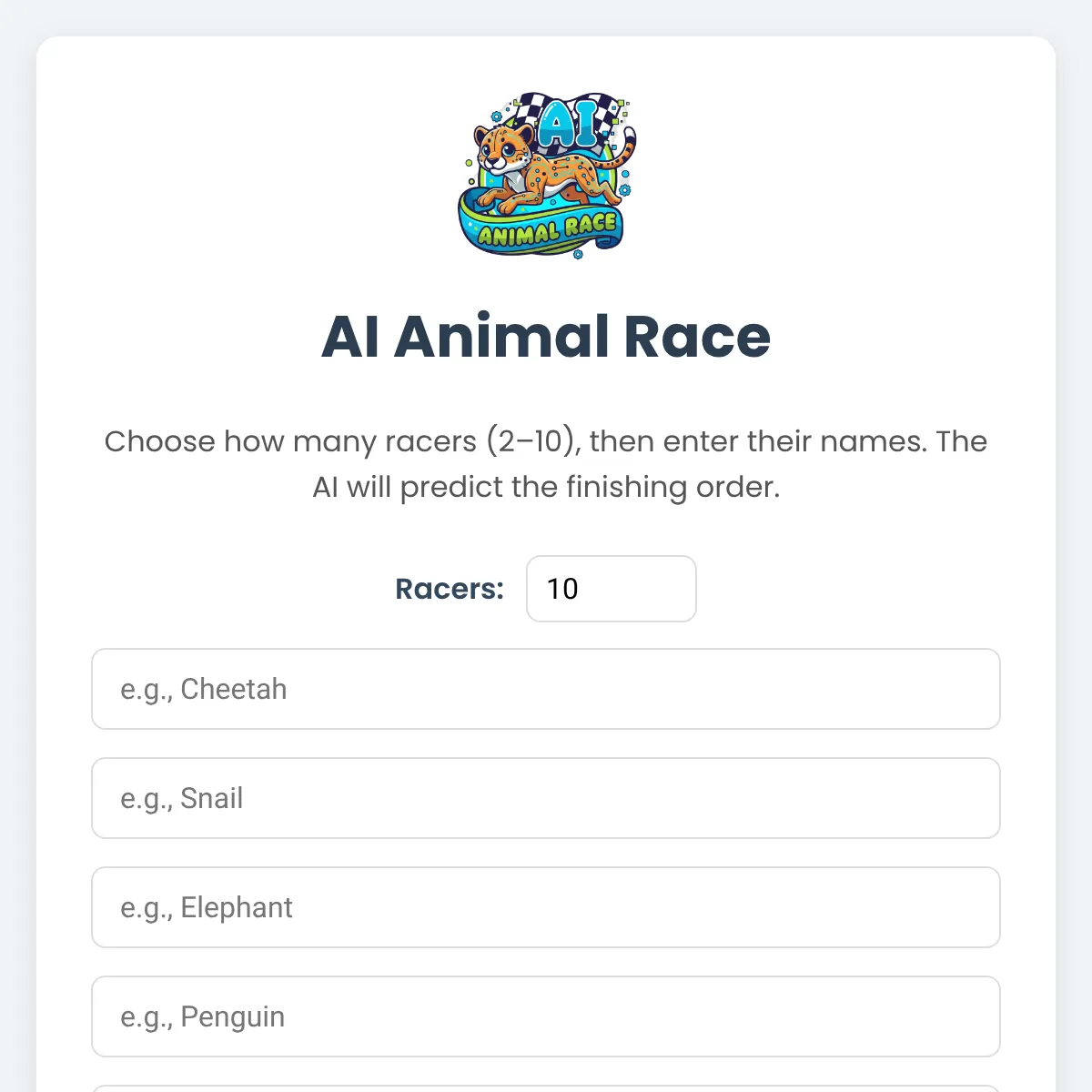1092x1092 pixels.
Task: Click the cheetah's striped tail in the logo
Action: (x=619, y=150)
